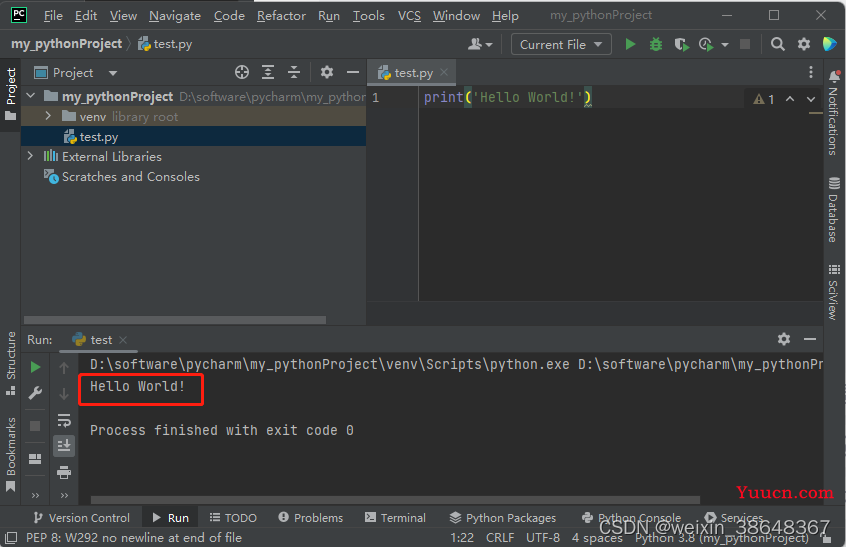Rerun test with green arrow in Run panel
This screenshot has width=846, height=547.
pos(35,367)
